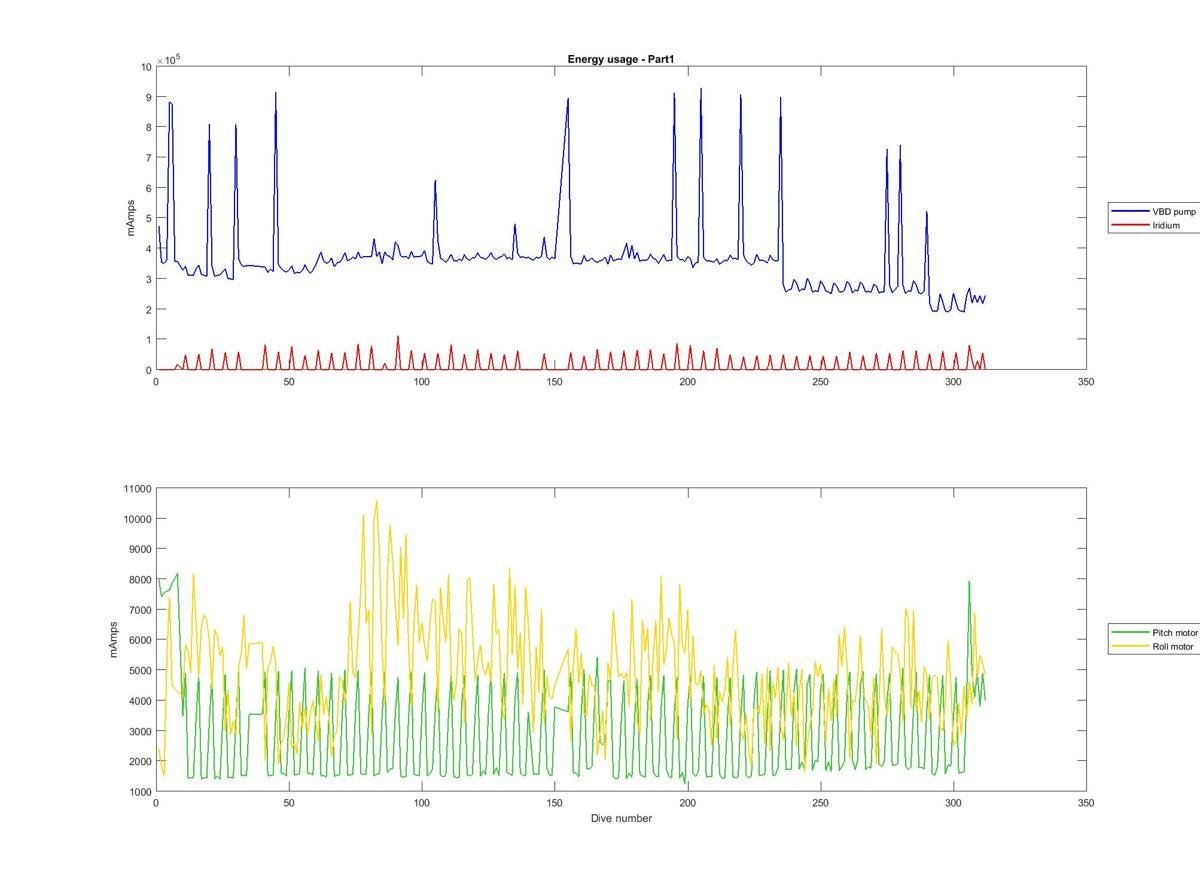Click the y-axis tick label "9000"

(138, 549)
